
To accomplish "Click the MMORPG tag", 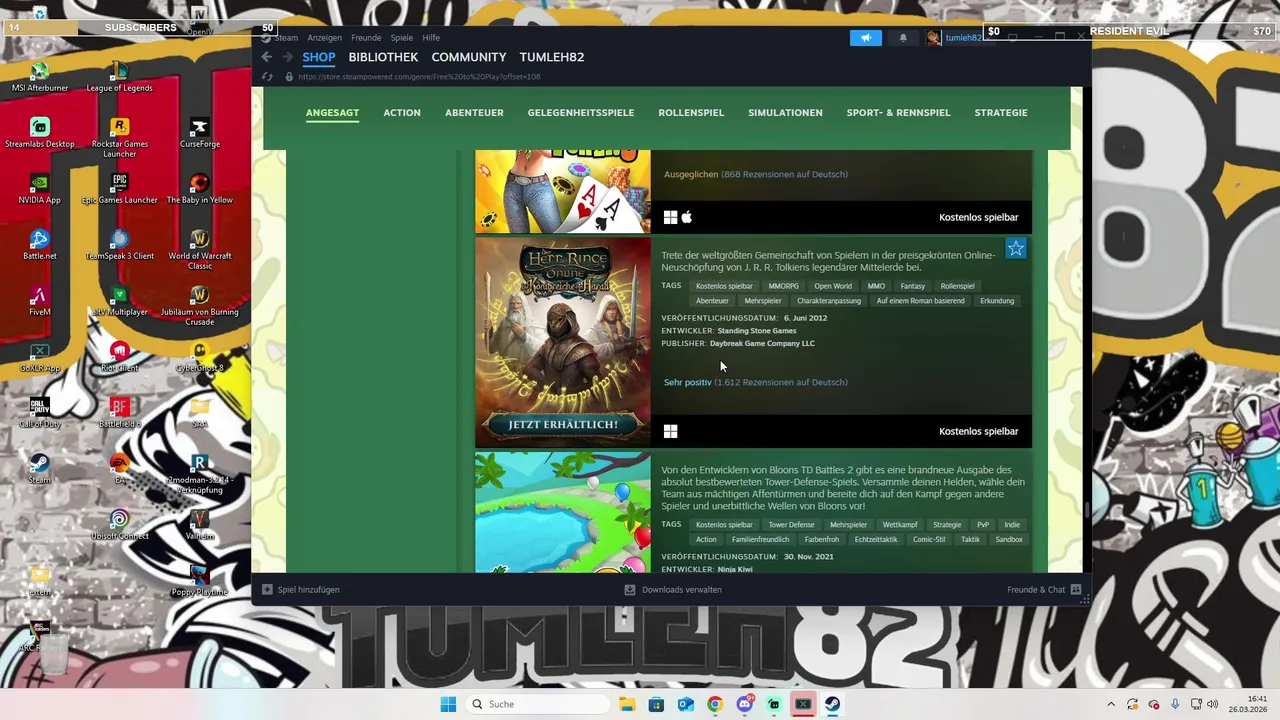I will 784,286.
